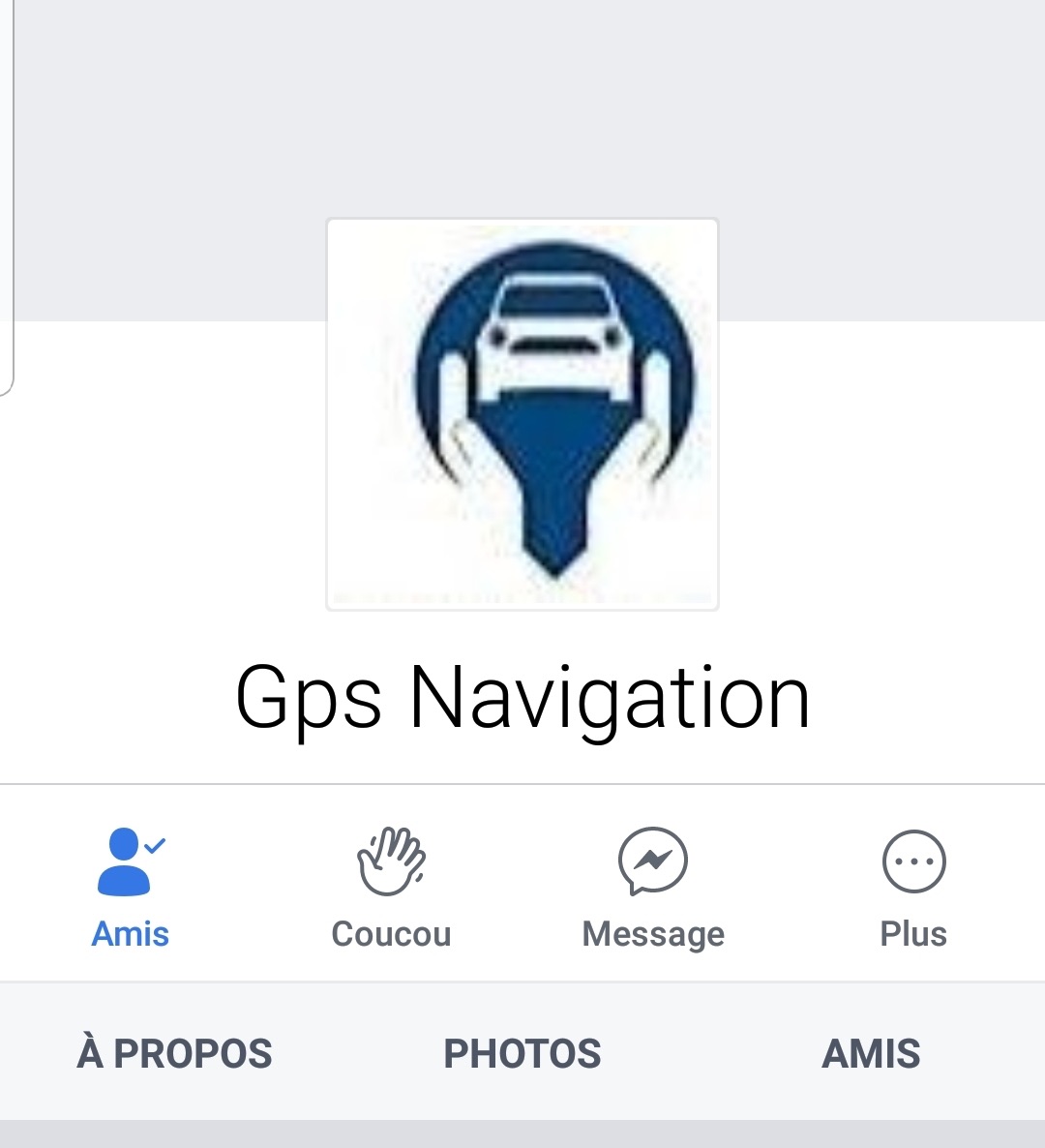Expand more actions via Plus label

913,934
